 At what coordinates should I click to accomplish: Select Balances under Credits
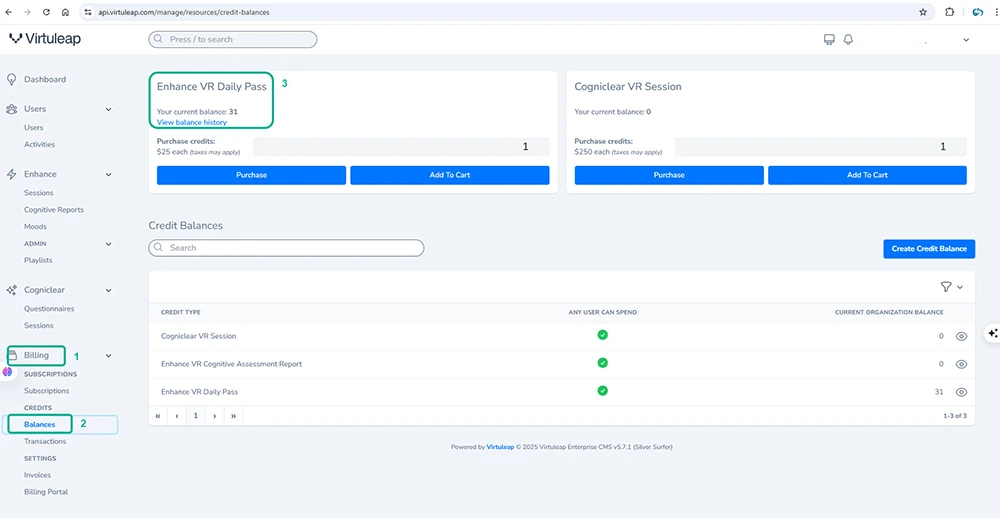40,424
